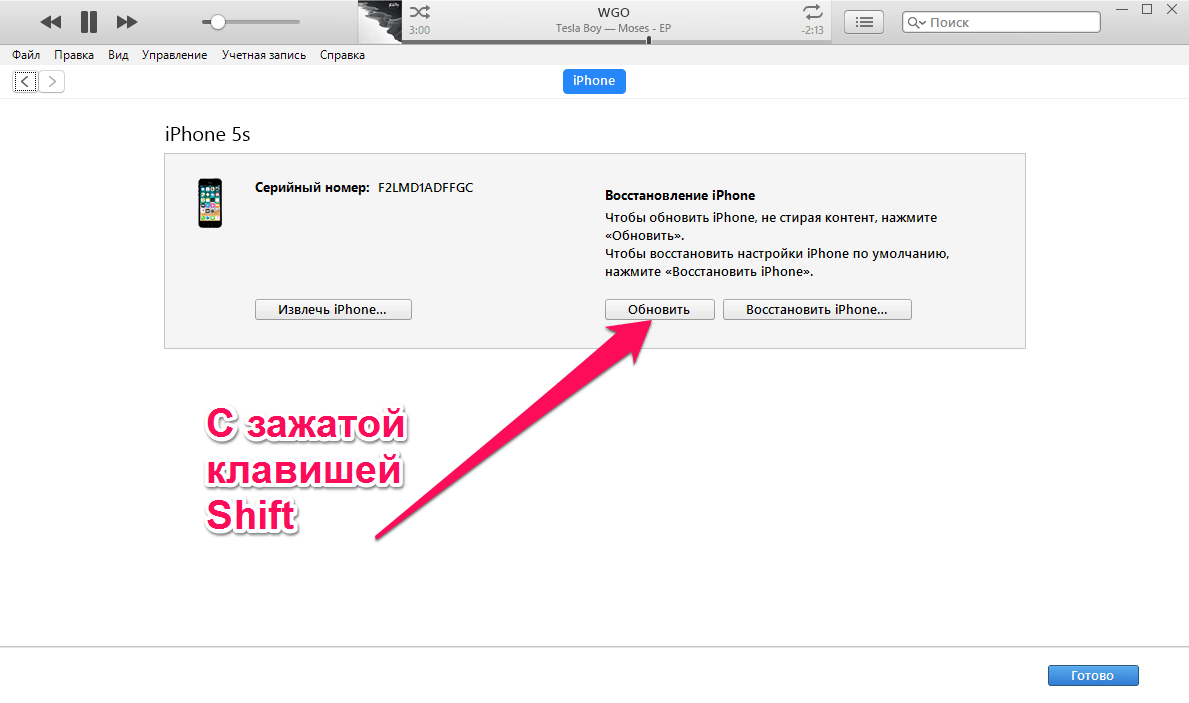Go back with the left arrow
1189x703 pixels.
[x=25, y=82]
